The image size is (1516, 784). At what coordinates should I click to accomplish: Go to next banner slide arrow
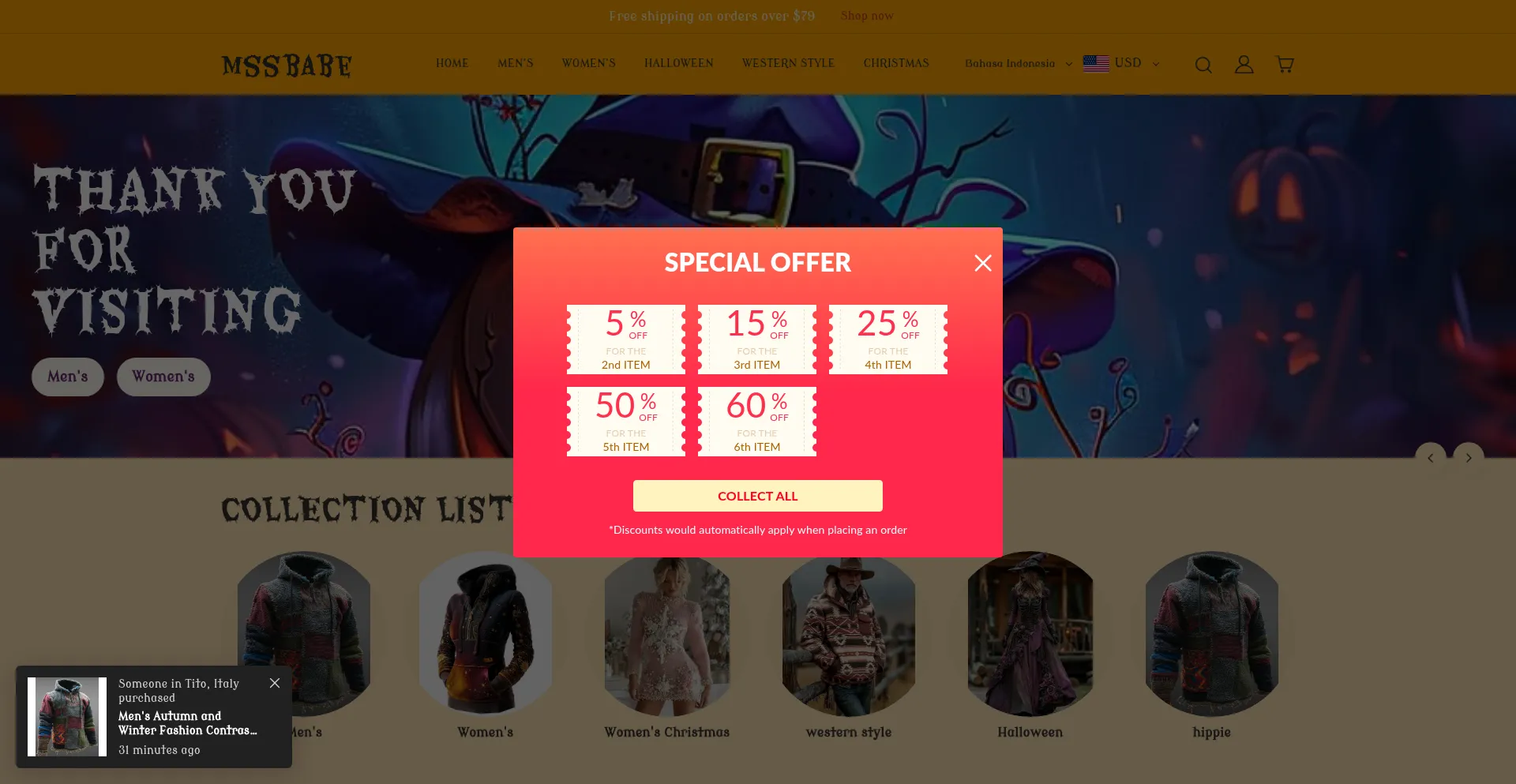pyautogui.click(x=1469, y=458)
